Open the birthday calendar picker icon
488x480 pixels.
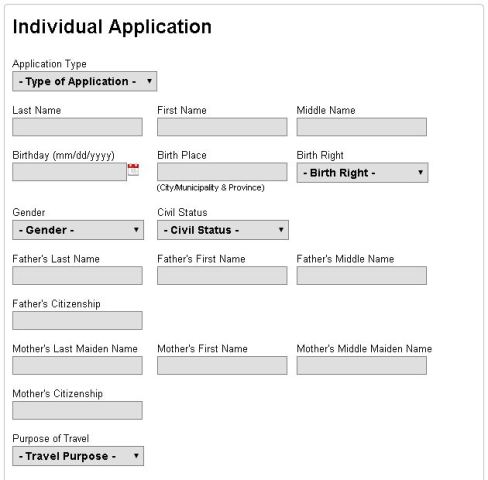[x=133, y=170]
